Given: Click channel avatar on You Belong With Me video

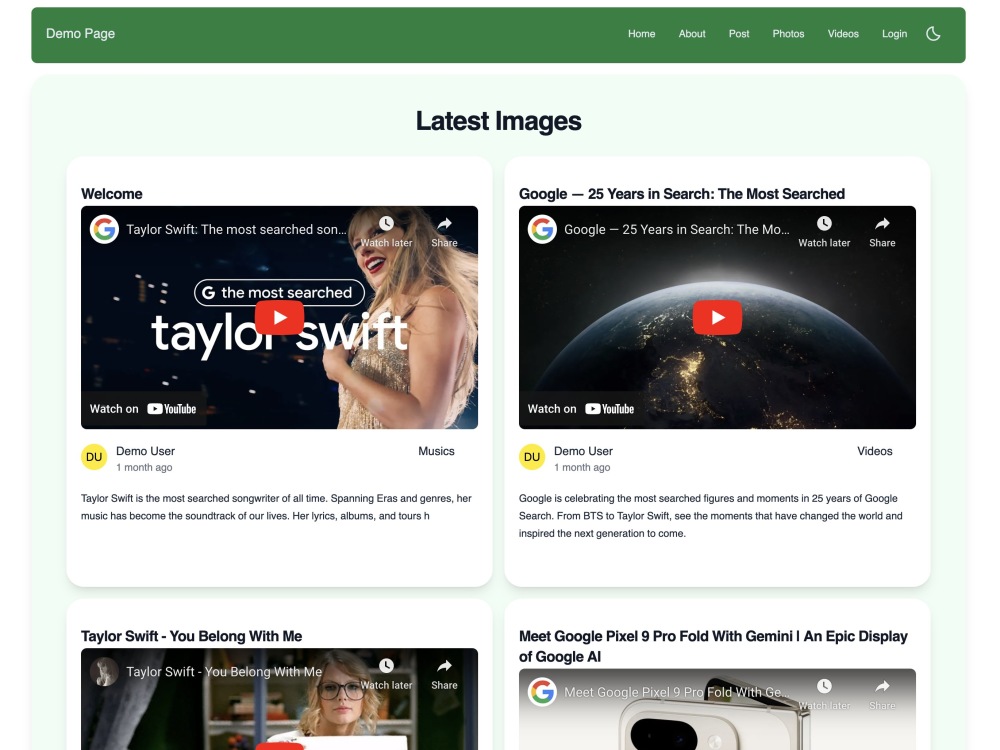Looking at the screenshot, I should [104, 672].
